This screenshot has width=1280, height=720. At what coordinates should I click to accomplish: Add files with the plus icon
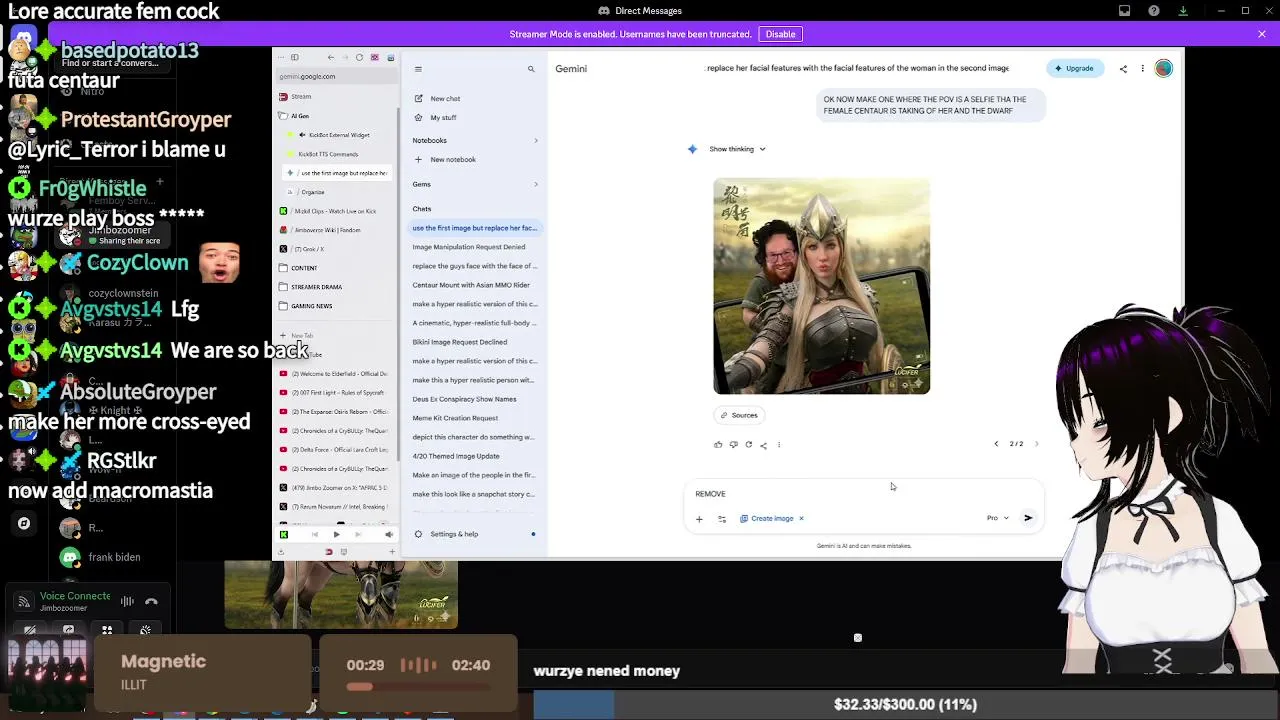699,519
